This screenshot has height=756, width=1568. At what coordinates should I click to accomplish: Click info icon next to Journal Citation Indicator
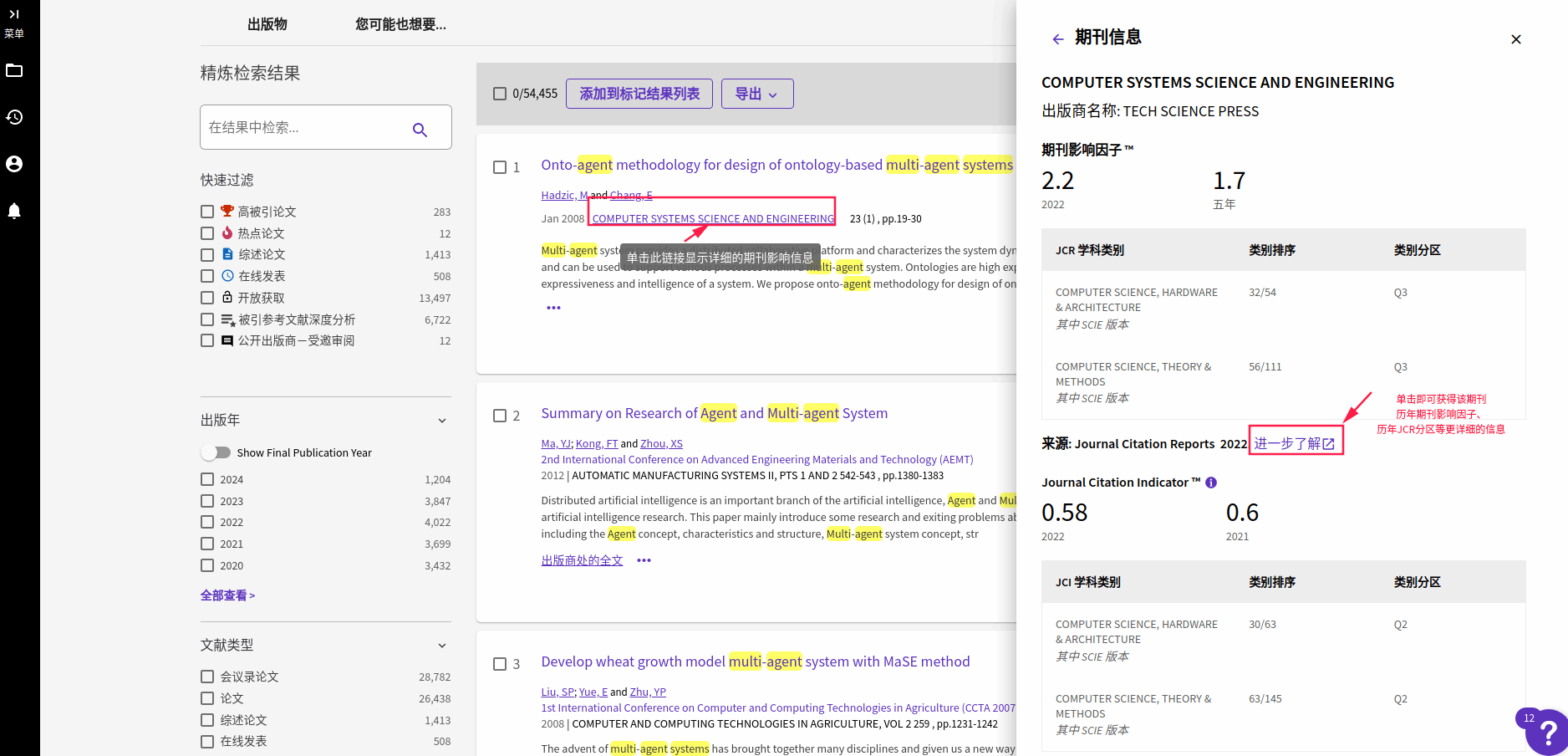pyautogui.click(x=1211, y=483)
